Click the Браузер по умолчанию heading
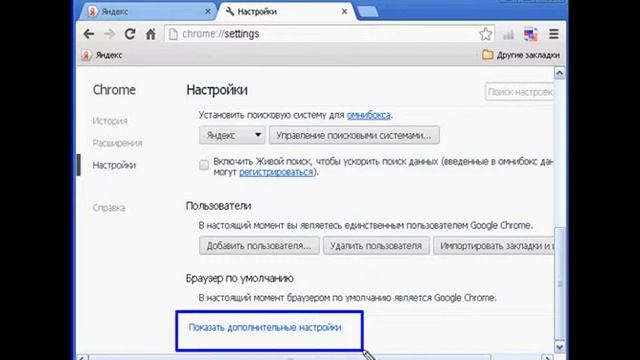This screenshot has height=360, width=640. [x=240, y=278]
